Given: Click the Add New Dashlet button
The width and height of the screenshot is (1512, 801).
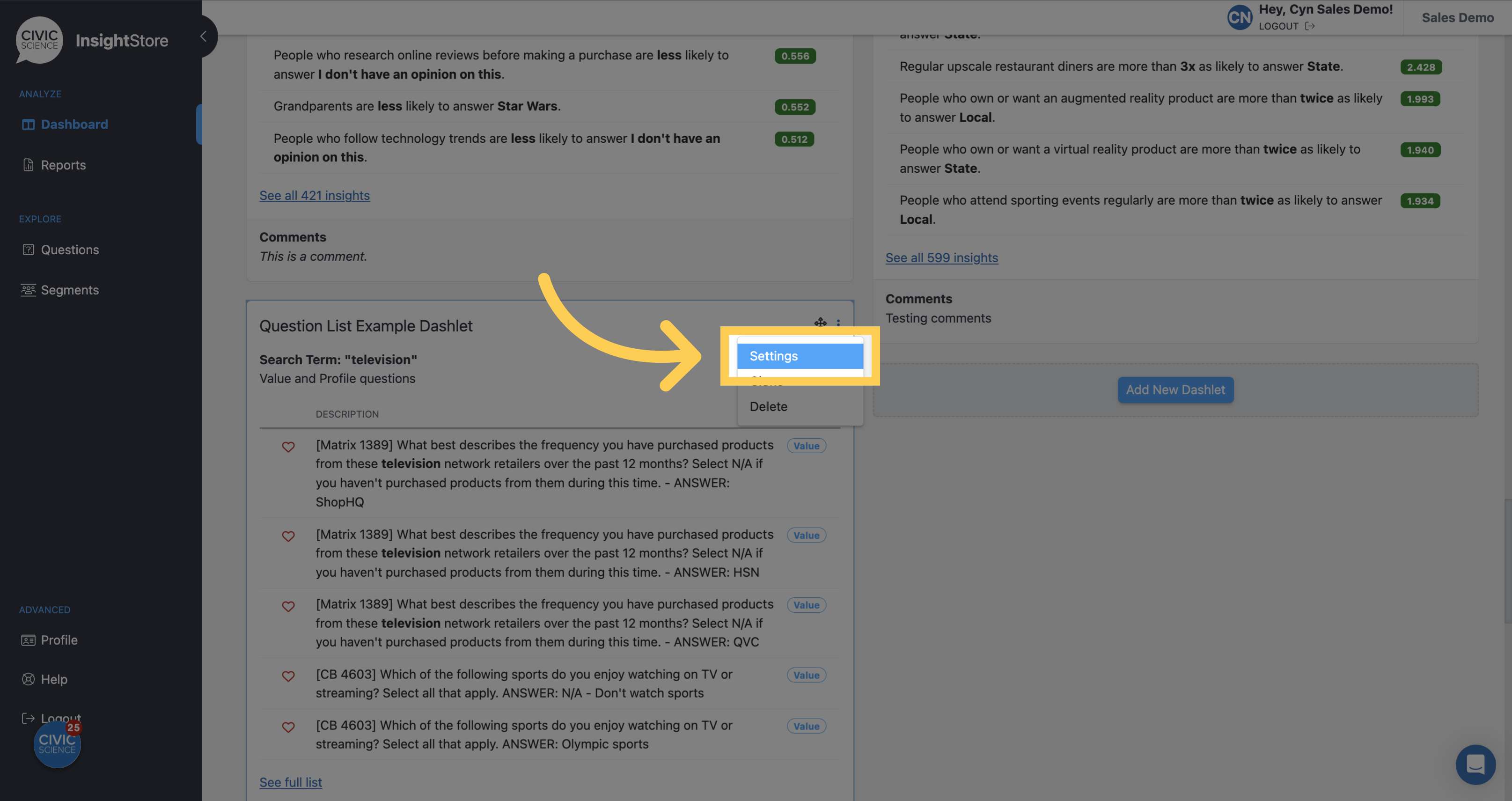Looking at the screenshot, I should click(1176, 390).
